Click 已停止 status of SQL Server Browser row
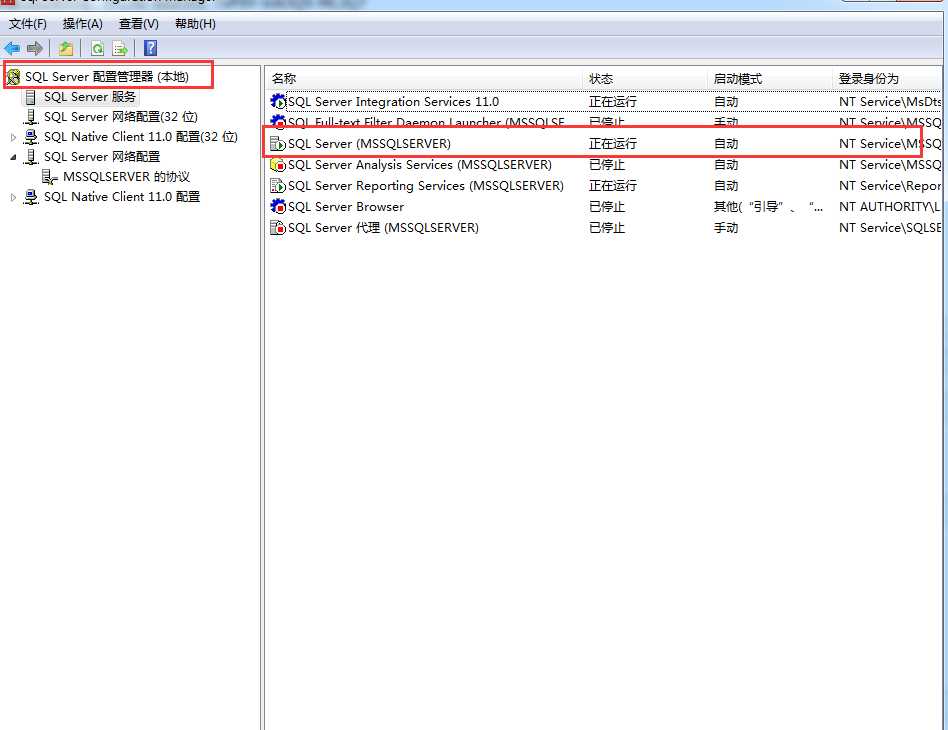The width and height of the screenshot is (948, 730). (606, 207)
